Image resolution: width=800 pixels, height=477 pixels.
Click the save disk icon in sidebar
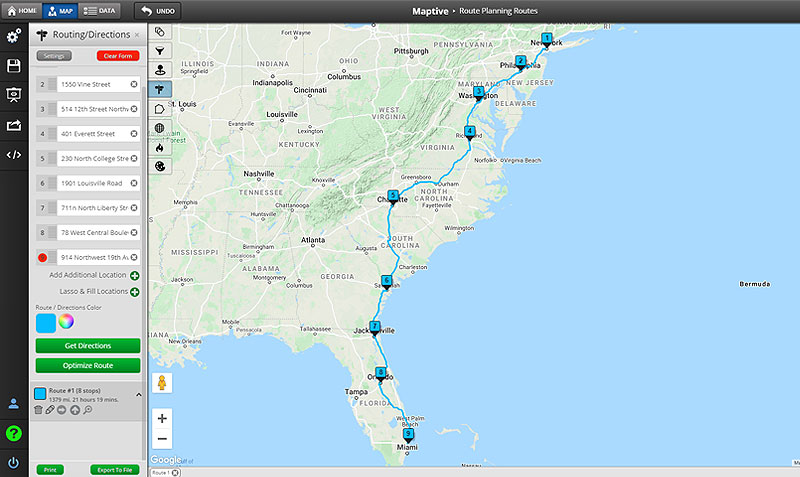point(14,66)
